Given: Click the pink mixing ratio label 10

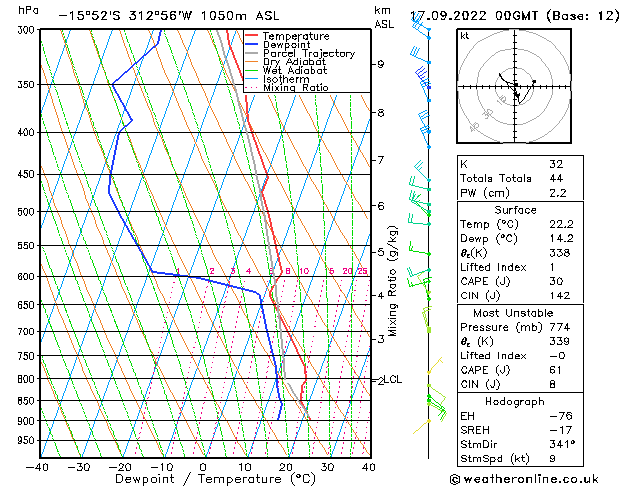Looking at the screenshot, I should pyautogui.click(x=304, y=271).
